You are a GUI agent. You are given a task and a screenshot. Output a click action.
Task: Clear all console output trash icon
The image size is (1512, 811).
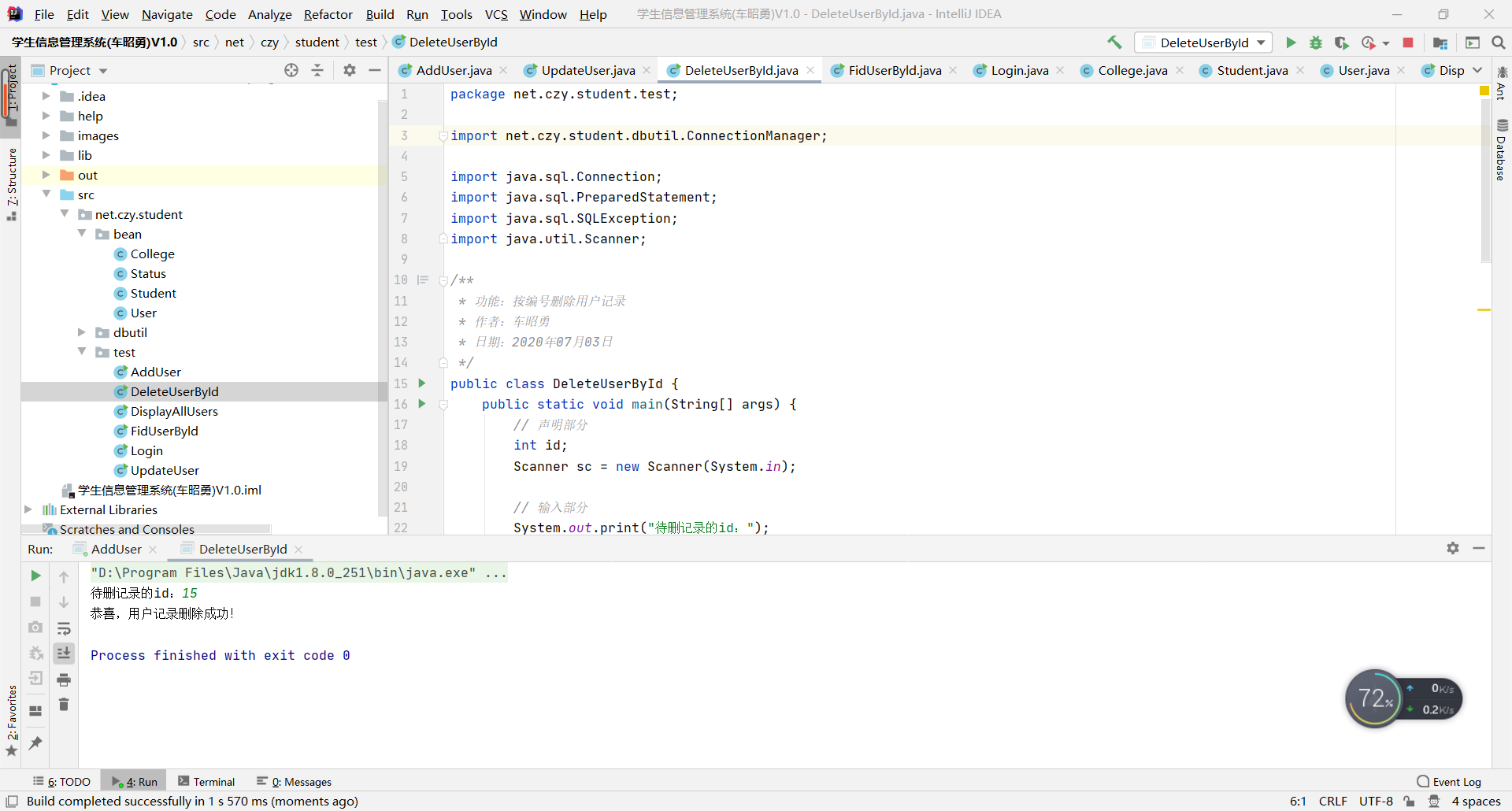click(x=64, y=705)
